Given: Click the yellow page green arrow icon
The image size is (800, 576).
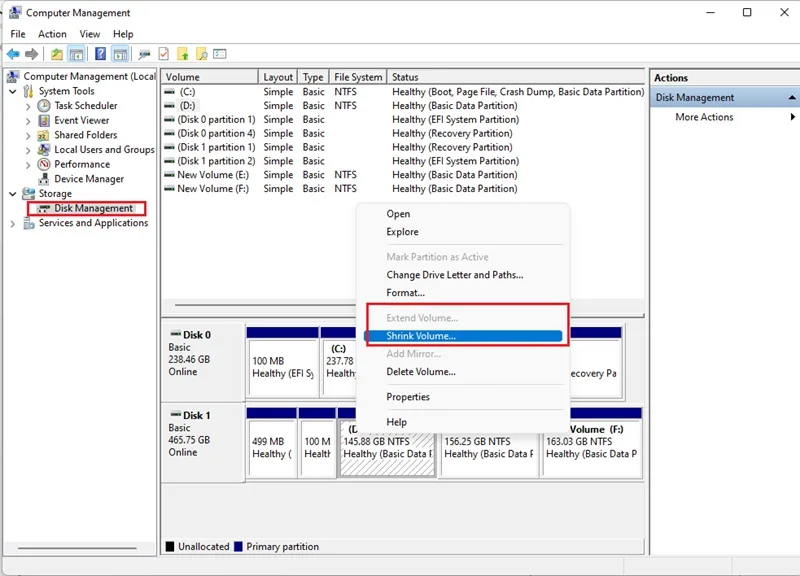Looking at the screenshot, I should [183, 54].
